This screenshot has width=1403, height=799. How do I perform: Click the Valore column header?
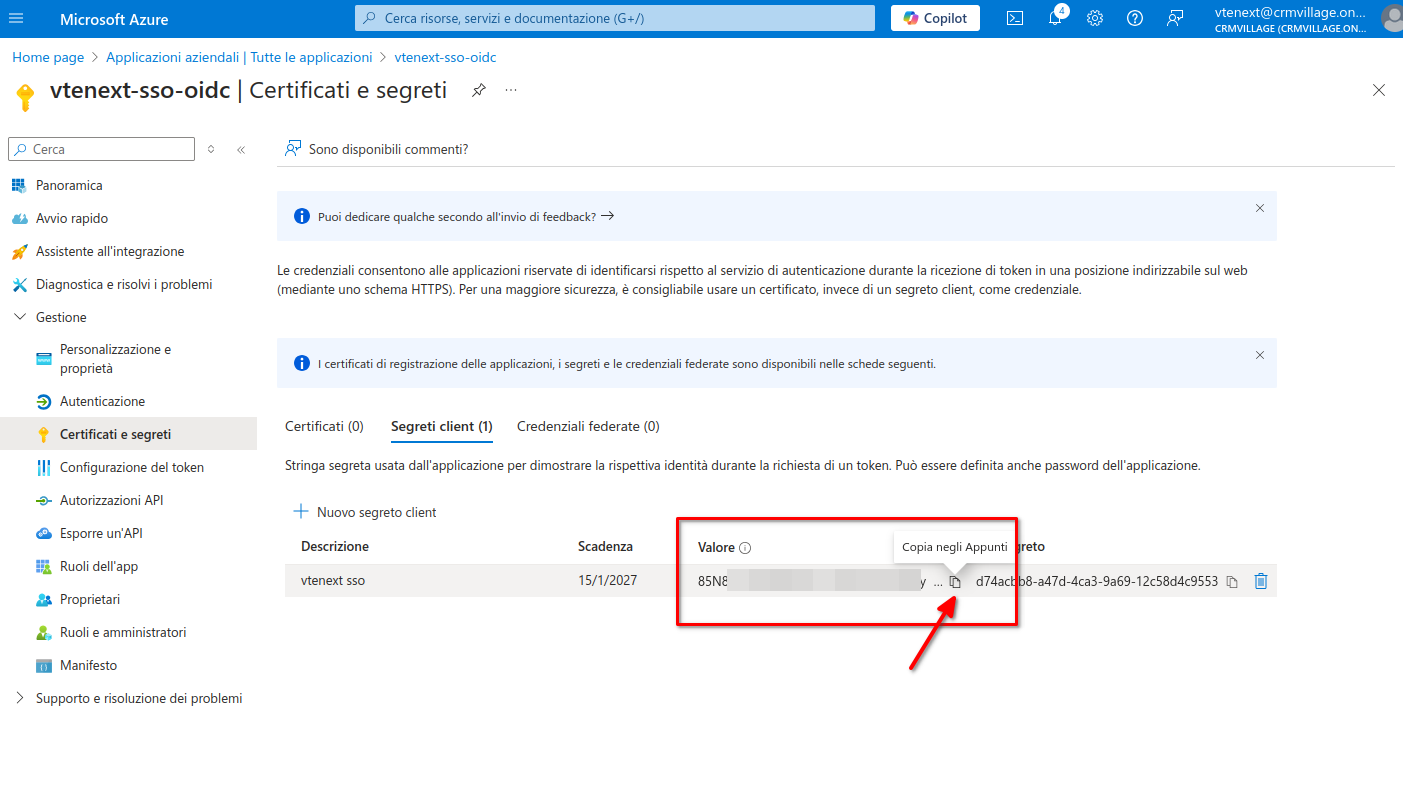click(x=716, y=548)
